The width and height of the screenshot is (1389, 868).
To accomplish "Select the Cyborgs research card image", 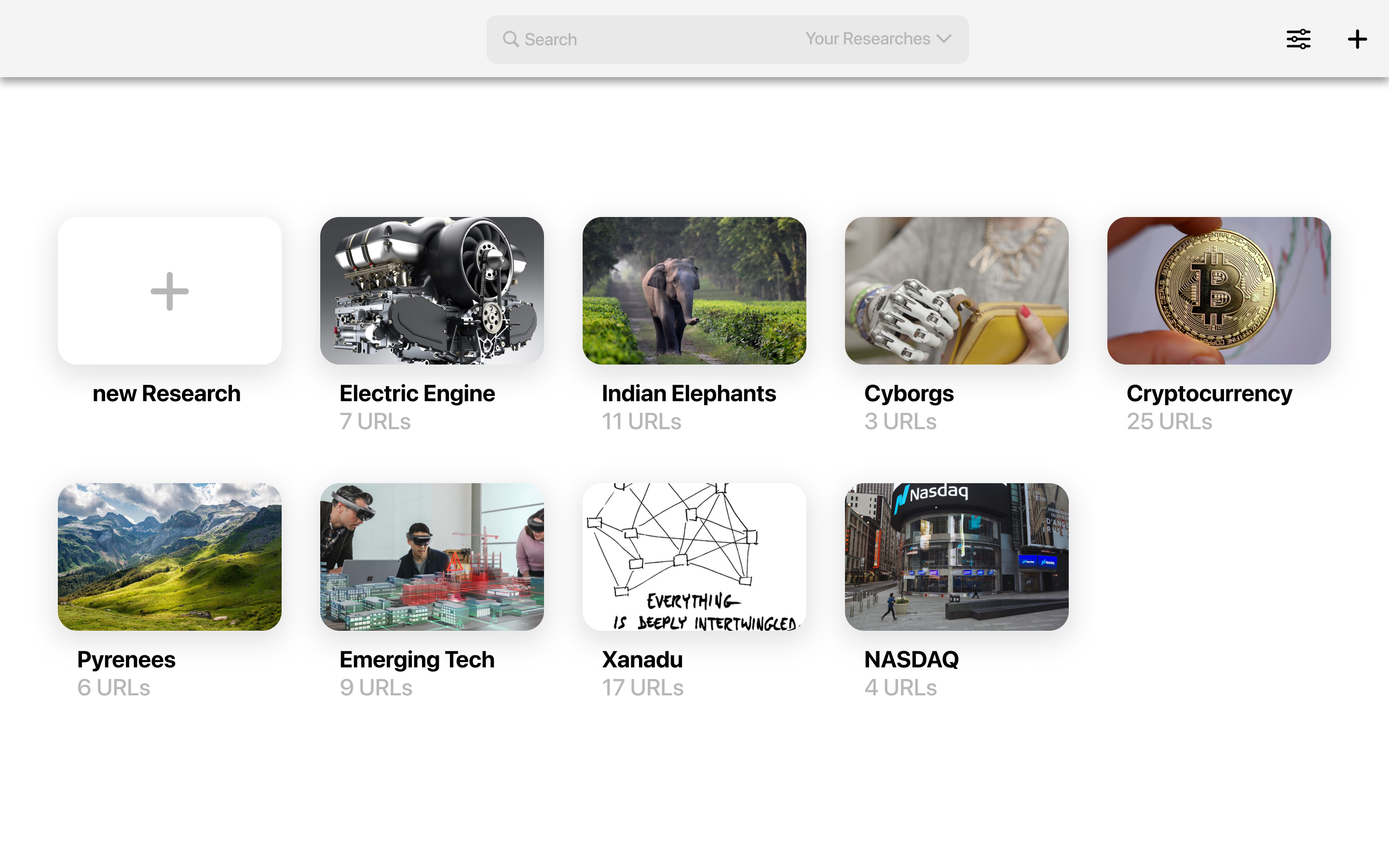I will 956,290.
